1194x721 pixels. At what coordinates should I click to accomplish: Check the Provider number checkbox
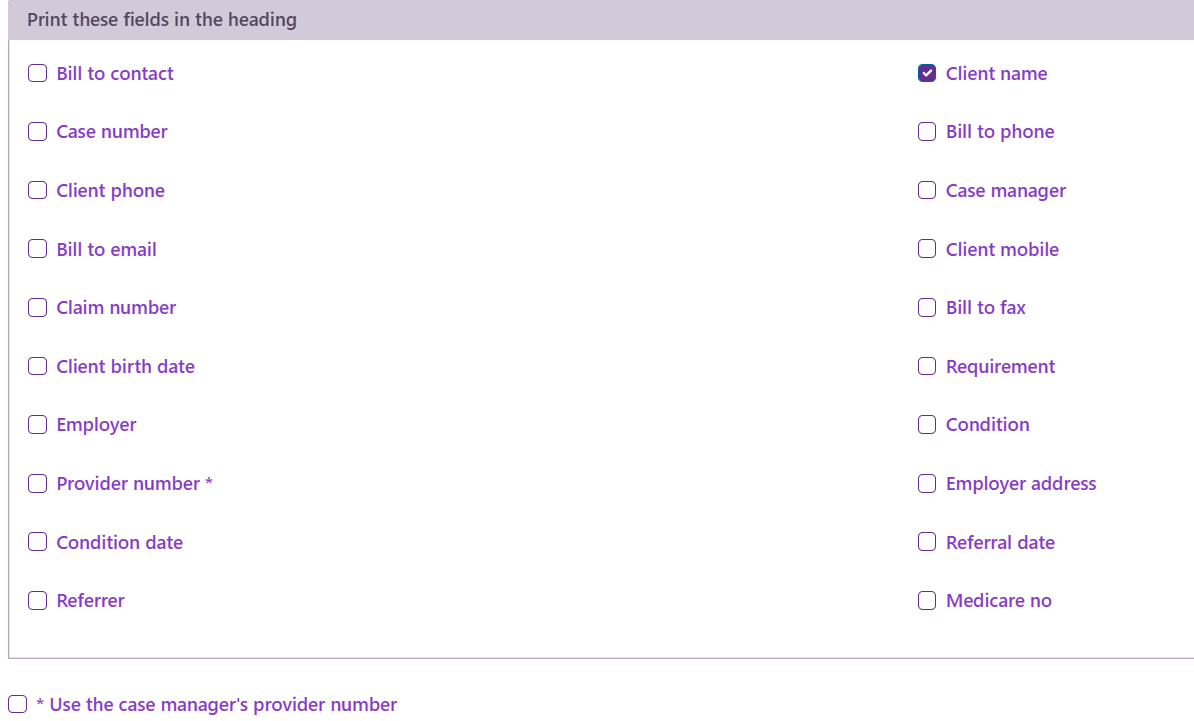[x=38, y=484]
